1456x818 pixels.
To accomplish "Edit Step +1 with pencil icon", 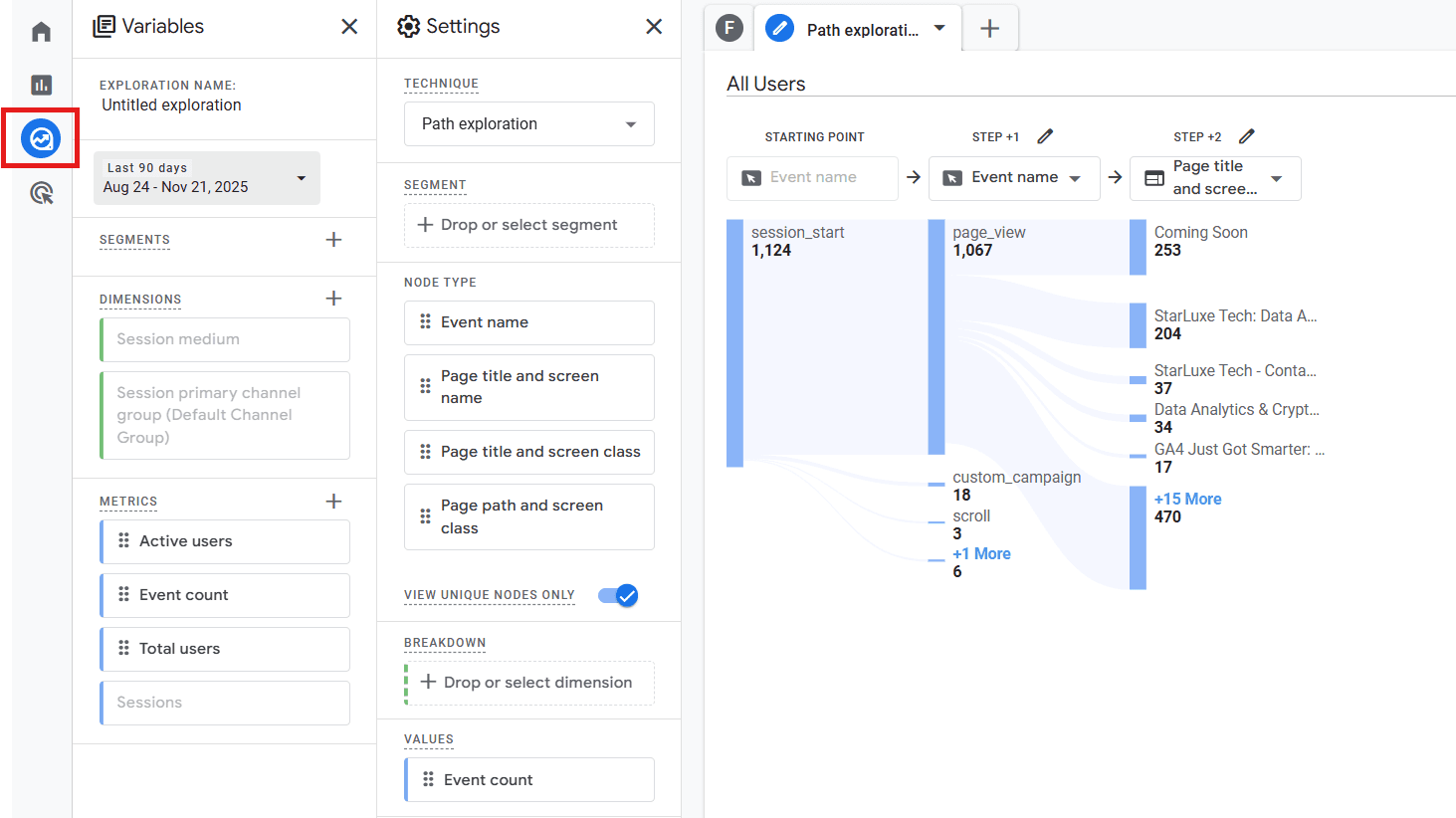I will (1045, 136).
